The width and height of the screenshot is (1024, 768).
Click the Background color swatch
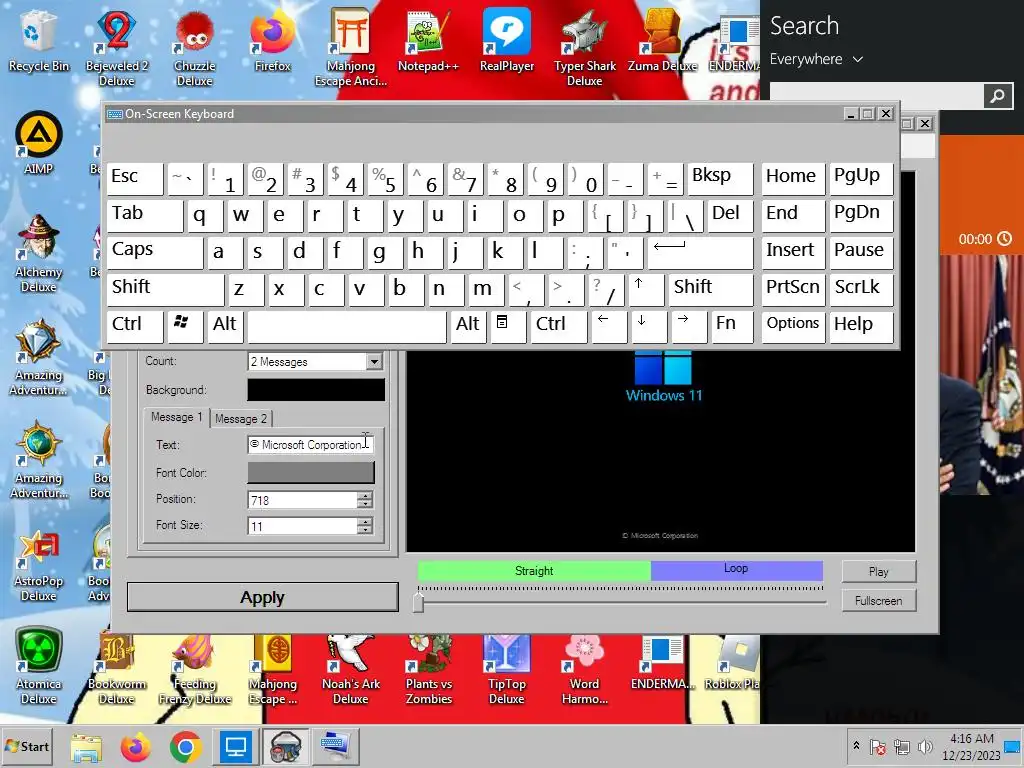coord(316,390)
